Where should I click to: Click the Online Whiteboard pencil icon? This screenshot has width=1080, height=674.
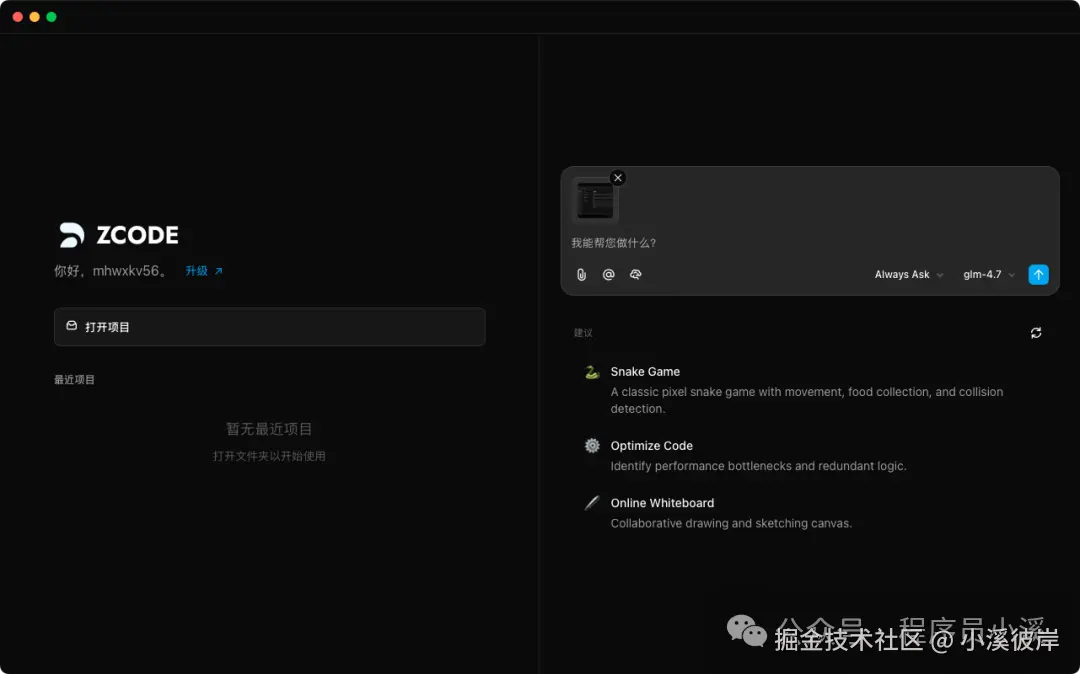(590, 502)
